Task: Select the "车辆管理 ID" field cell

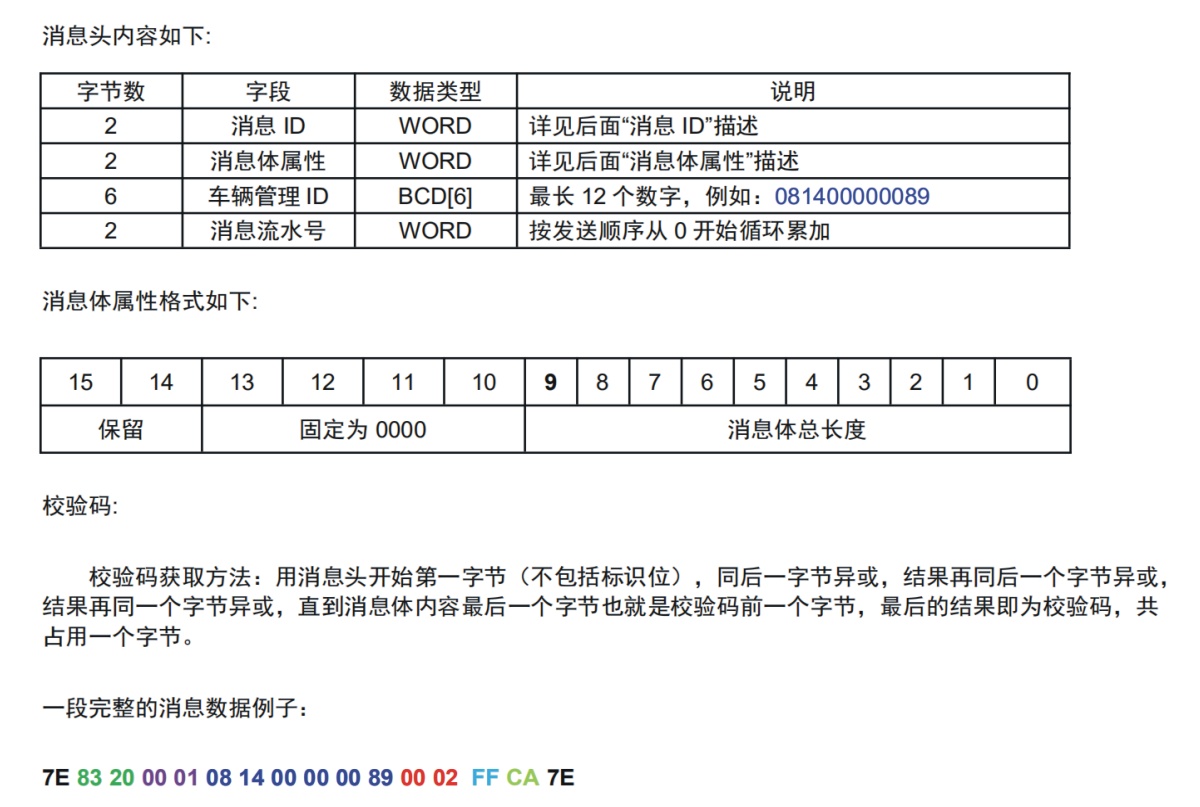Action: [x=268, y=196]
